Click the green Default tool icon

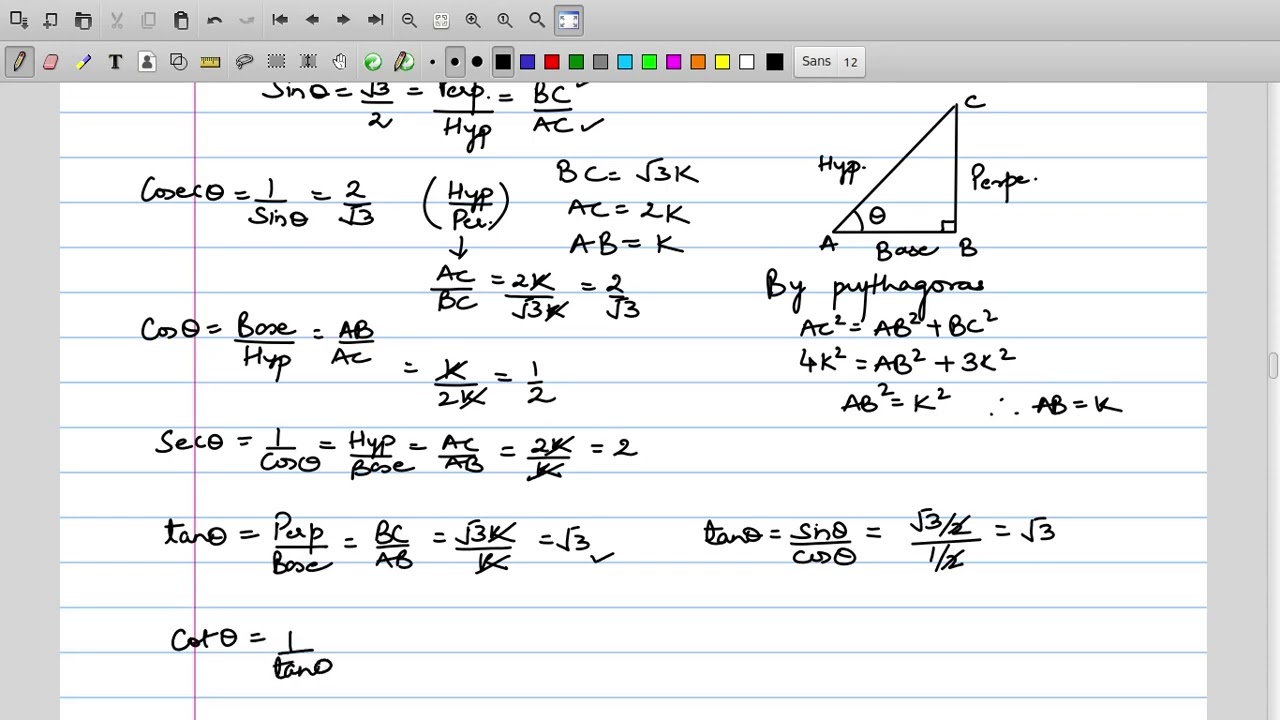tap(373, 62)
